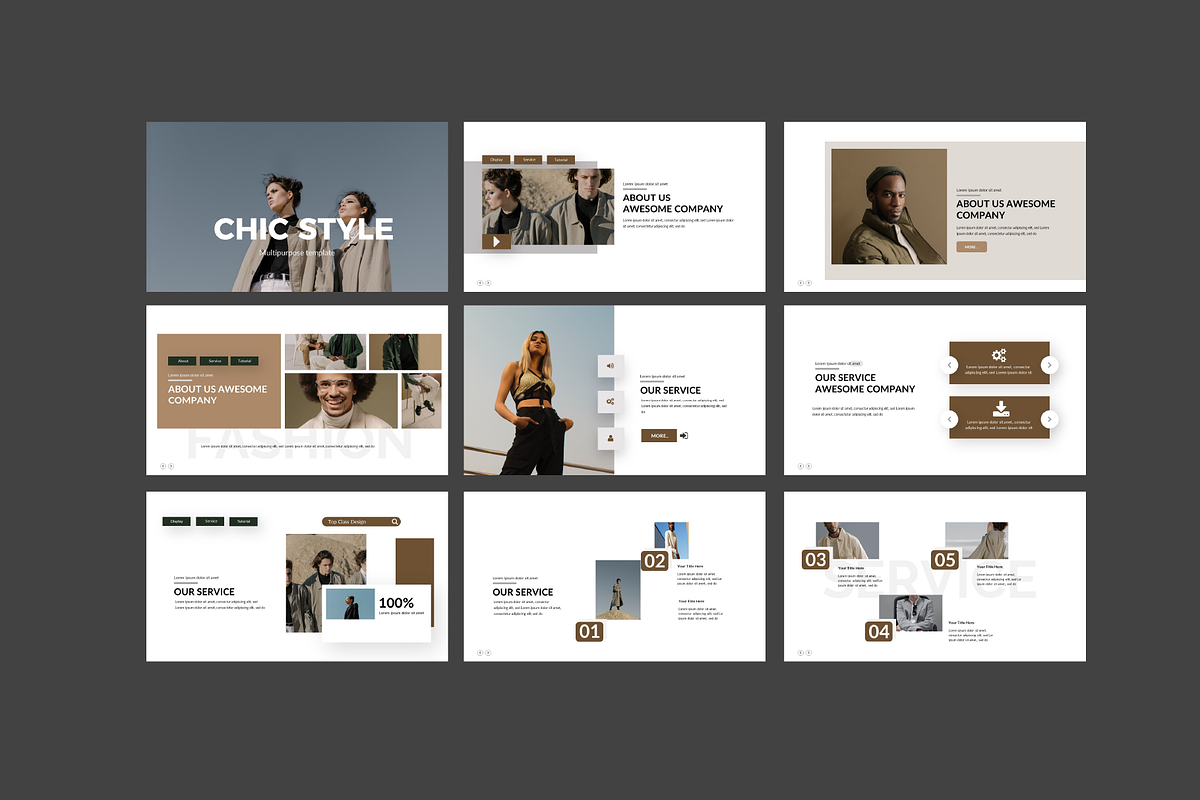Click ABOUT US AWESOME COMPANY heading on tan panel
Image resolution: width=1200 pixels, height=800 pixels.
[x=218, y=395]
